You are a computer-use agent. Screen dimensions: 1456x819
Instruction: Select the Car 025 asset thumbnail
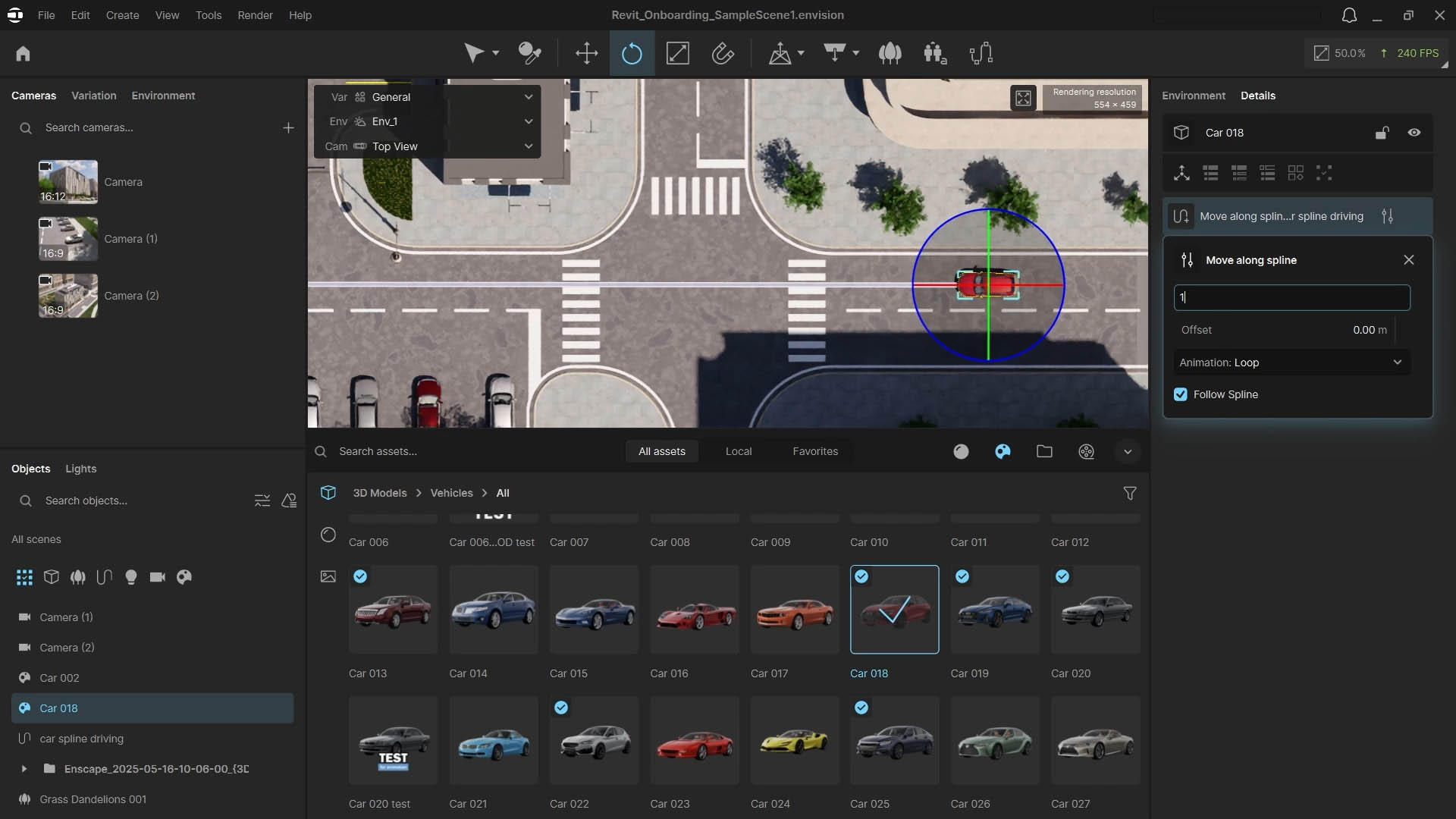(893, 741)
